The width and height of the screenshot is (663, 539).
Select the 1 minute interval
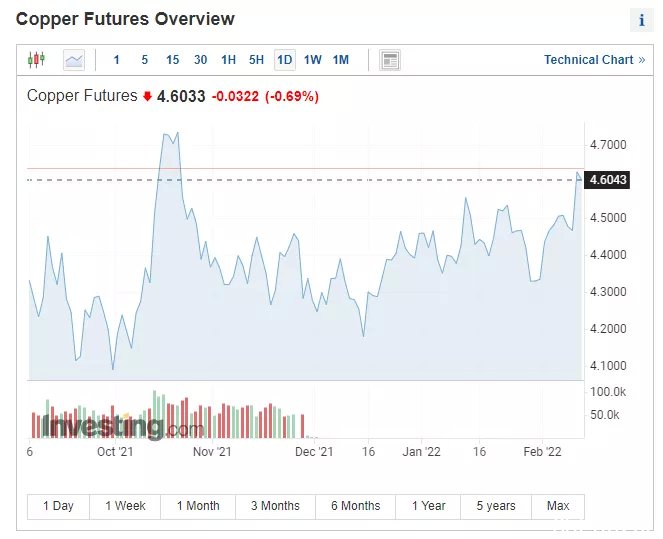click(x=117, y=60)
